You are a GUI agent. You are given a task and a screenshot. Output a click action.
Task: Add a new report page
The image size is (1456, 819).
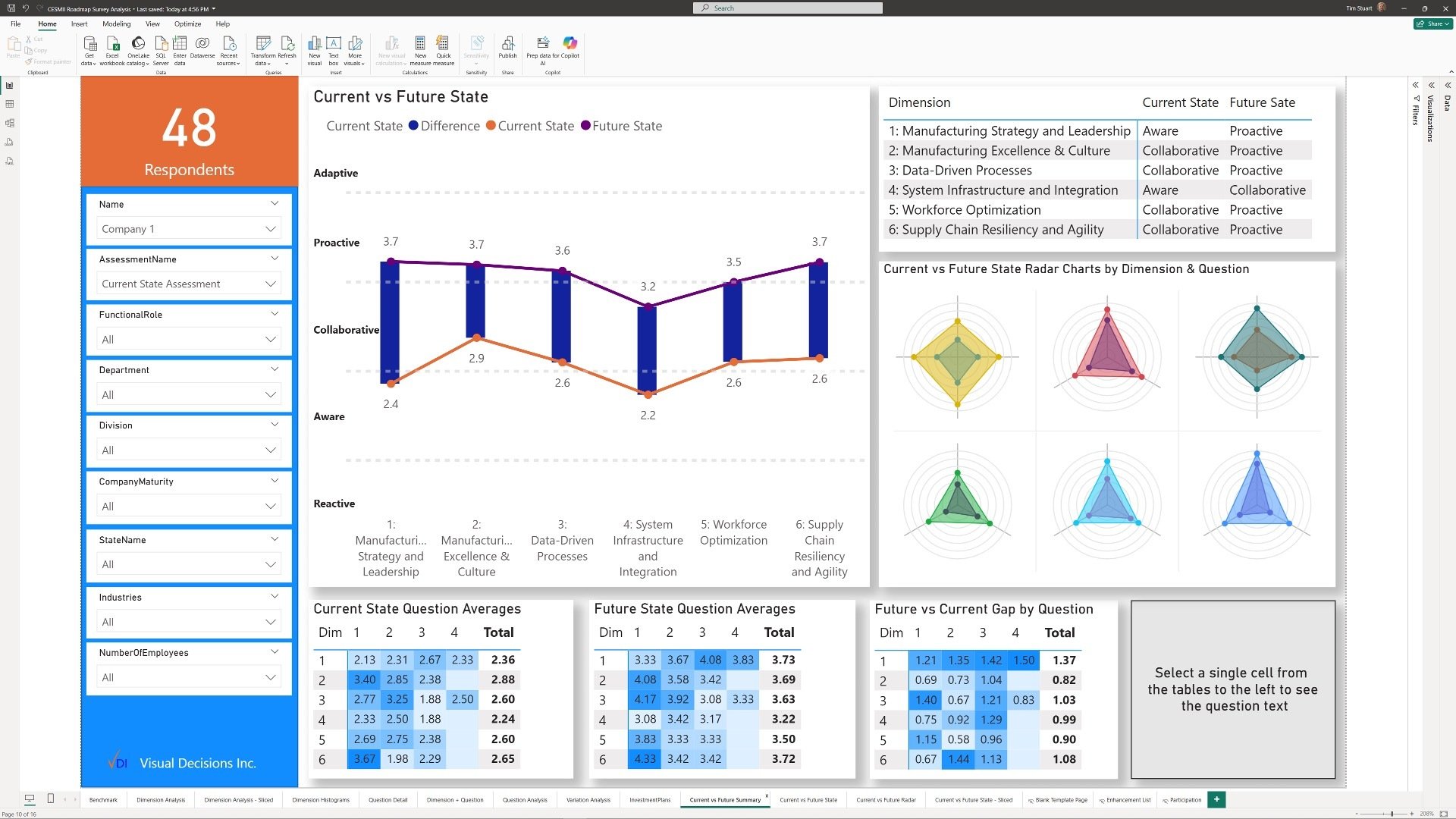(1216, 799)
